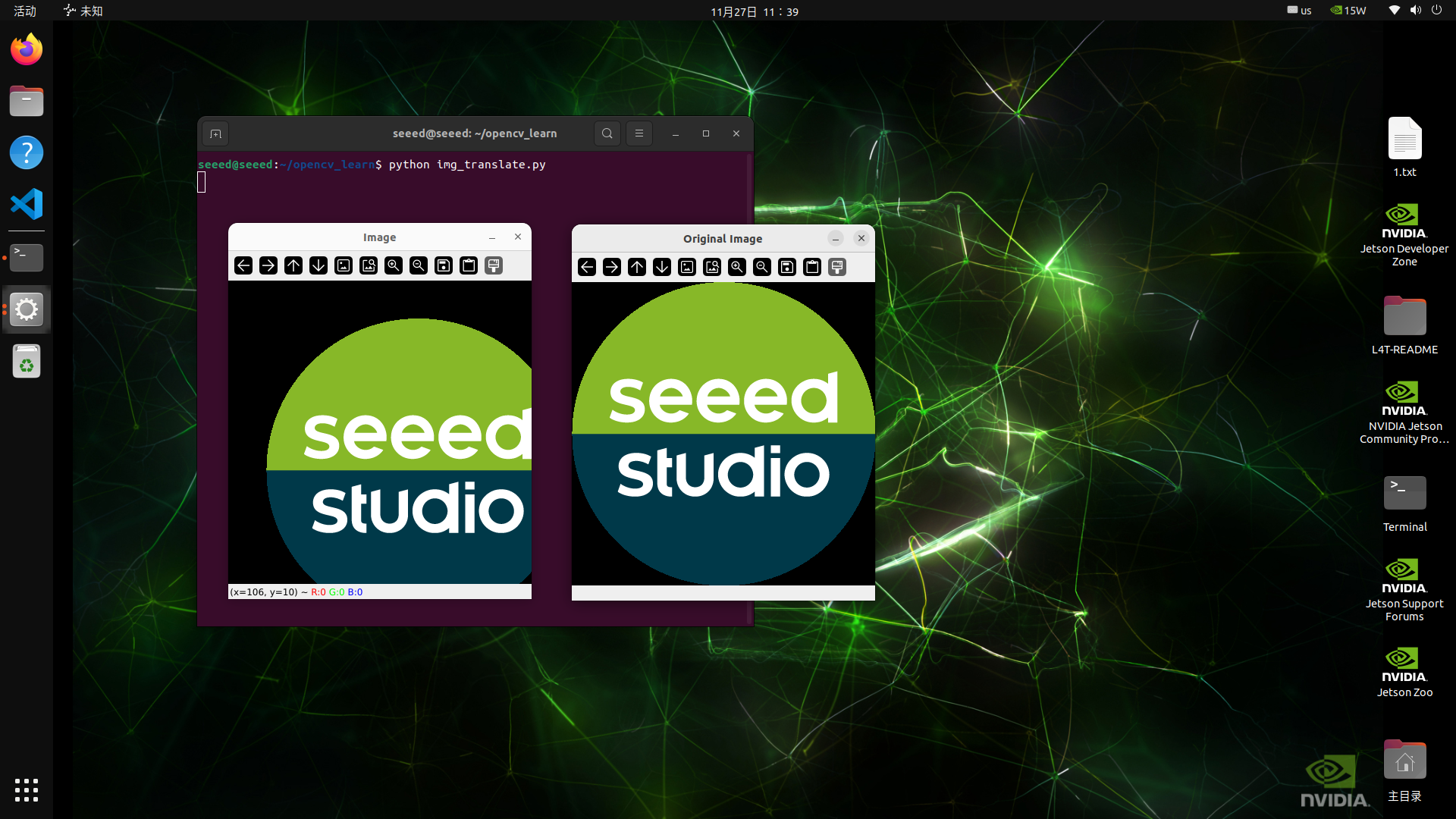This screenshot has height=819, width=1456.
Task: Reset zoom to original size in Image window
Action: coord(344,265)
